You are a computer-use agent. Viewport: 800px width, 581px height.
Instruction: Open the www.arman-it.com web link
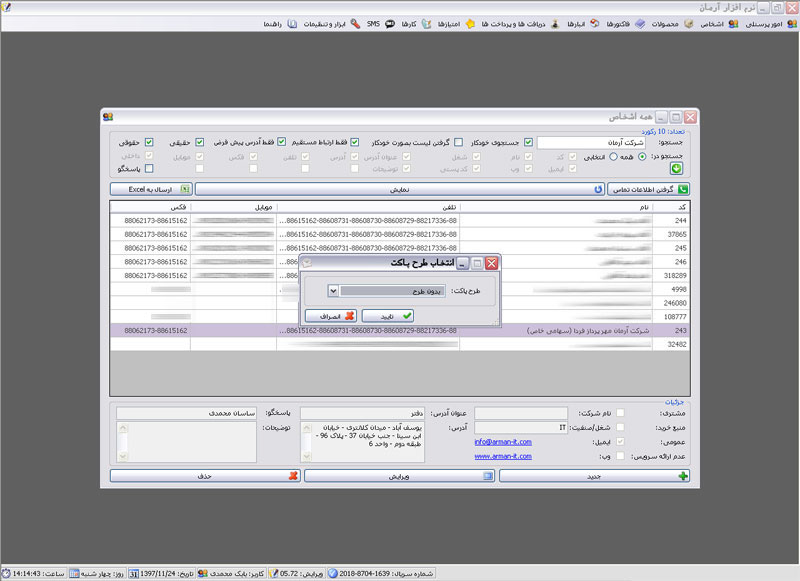(x=503, y=456)
